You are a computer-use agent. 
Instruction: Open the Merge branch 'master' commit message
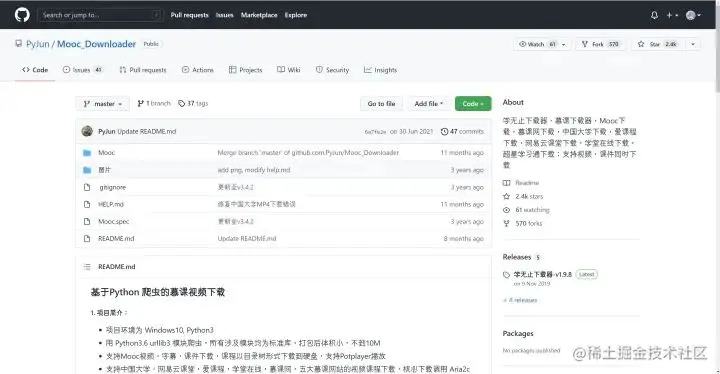pos(308,153)
